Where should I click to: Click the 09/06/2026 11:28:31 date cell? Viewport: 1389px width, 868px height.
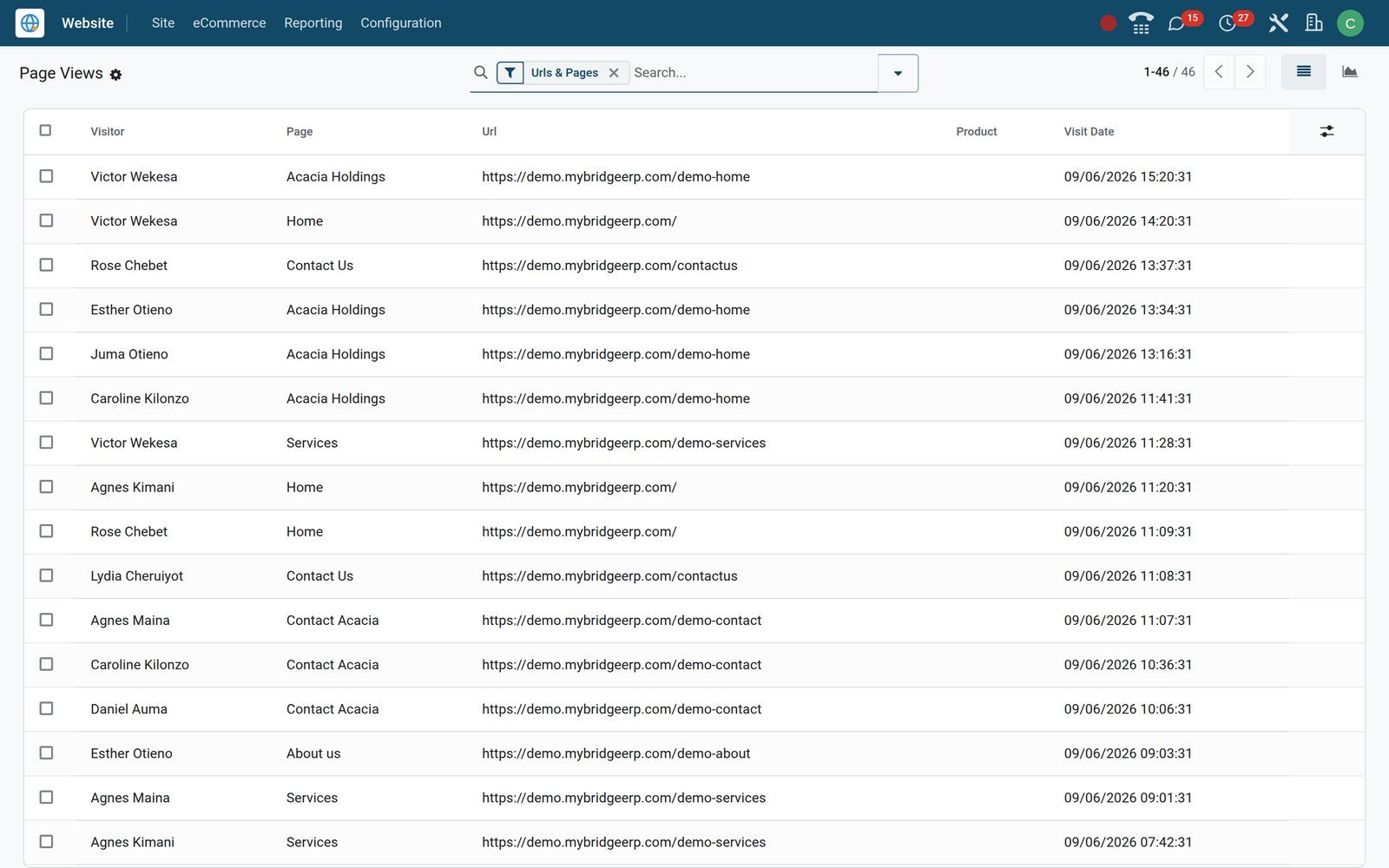[1128, 443]
